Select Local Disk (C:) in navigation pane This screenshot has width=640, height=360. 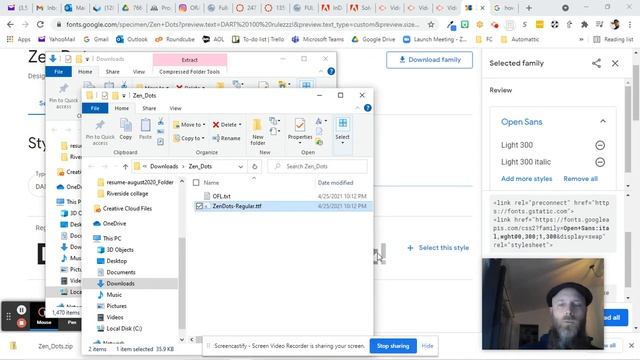point(124,329)
